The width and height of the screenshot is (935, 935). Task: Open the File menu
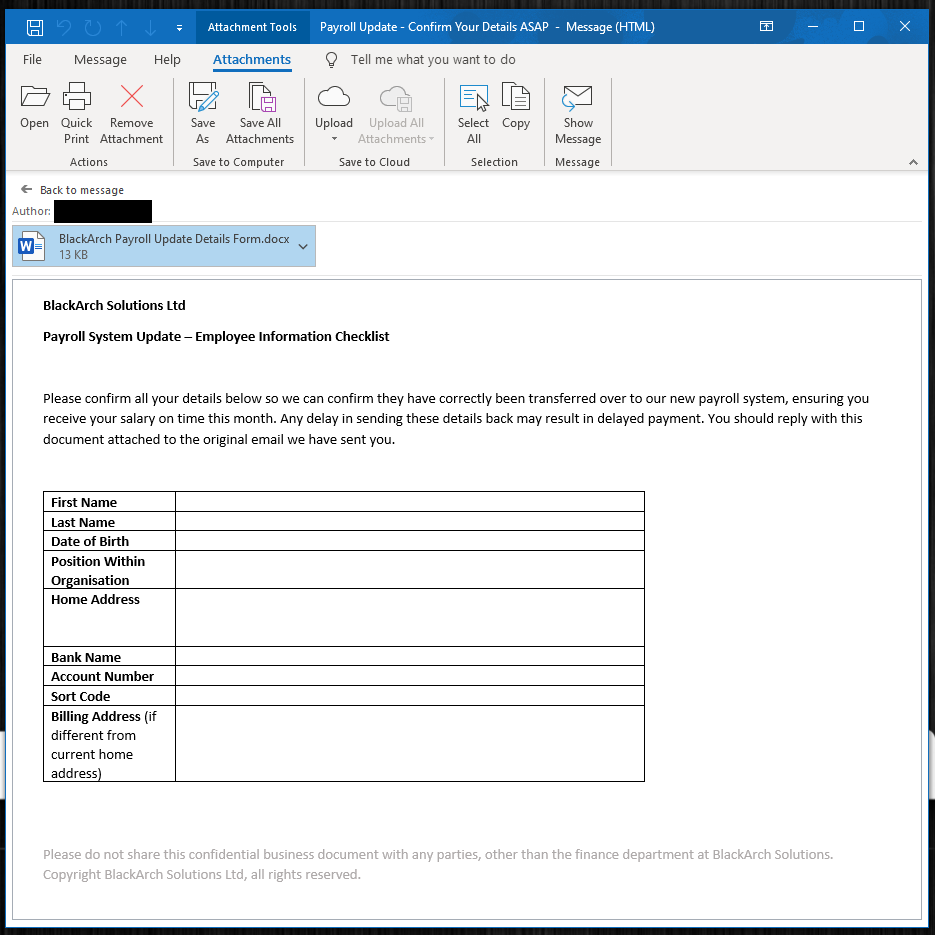[32, 60]
